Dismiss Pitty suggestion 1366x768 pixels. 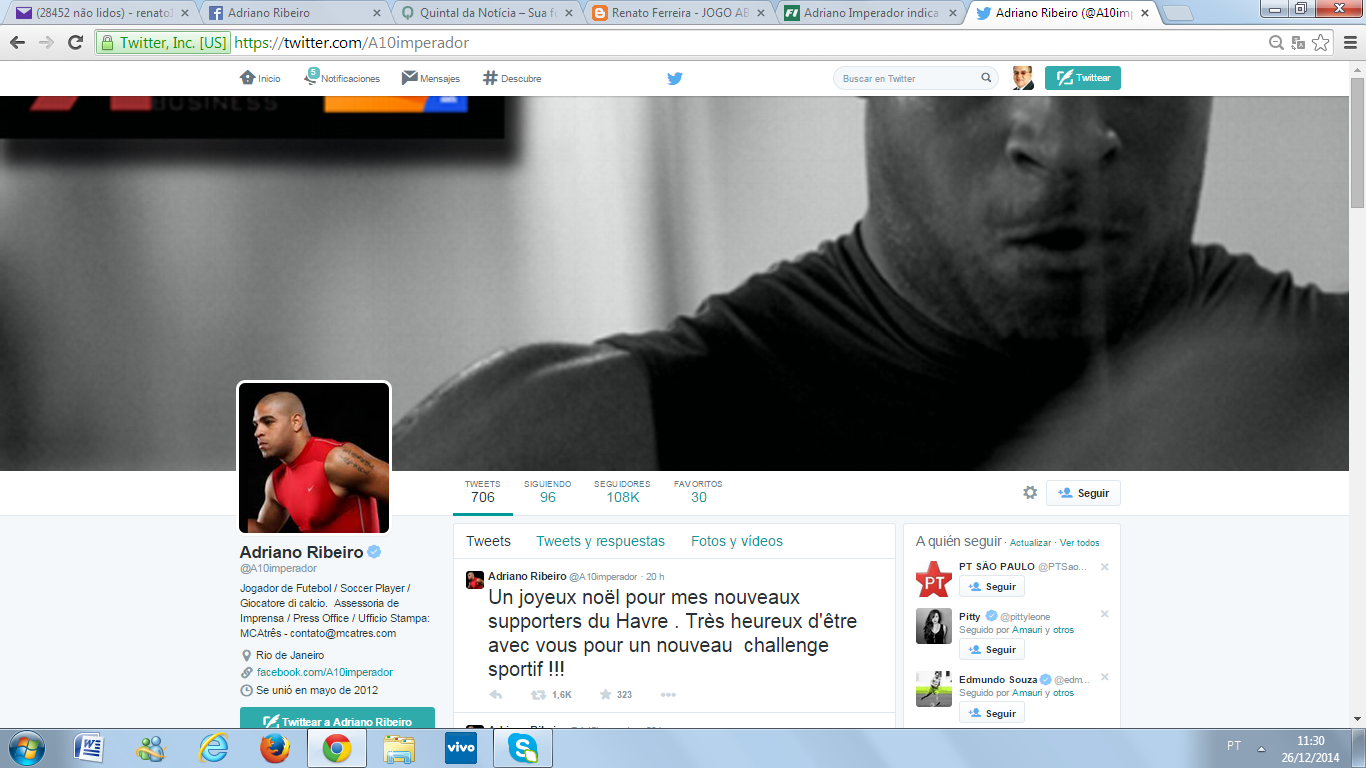(1105, 614)
